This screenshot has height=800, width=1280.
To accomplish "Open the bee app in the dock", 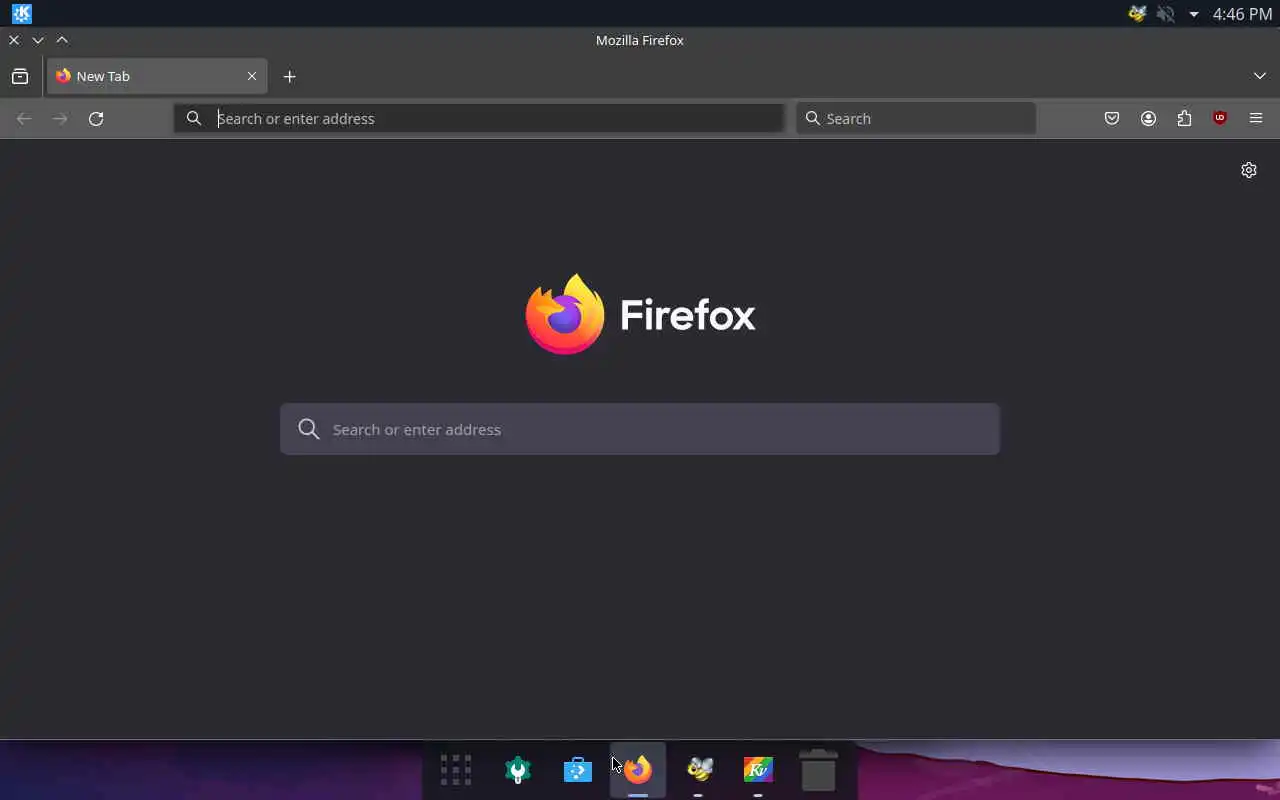I will coord(699,770).
